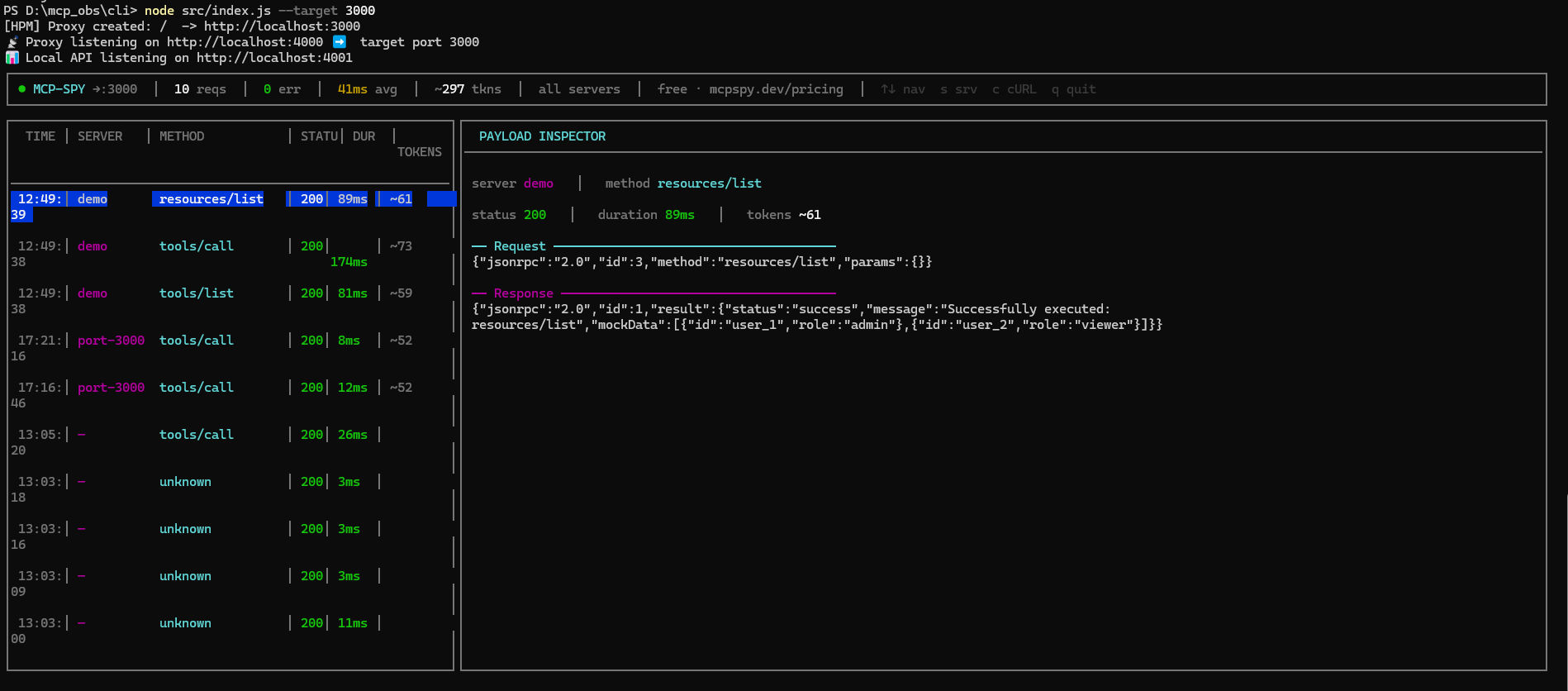This screenshot has height=691, width=1568.
Task: Click the all servers filter in status bar
Action: pyautogui.click(x=579, y=89)
